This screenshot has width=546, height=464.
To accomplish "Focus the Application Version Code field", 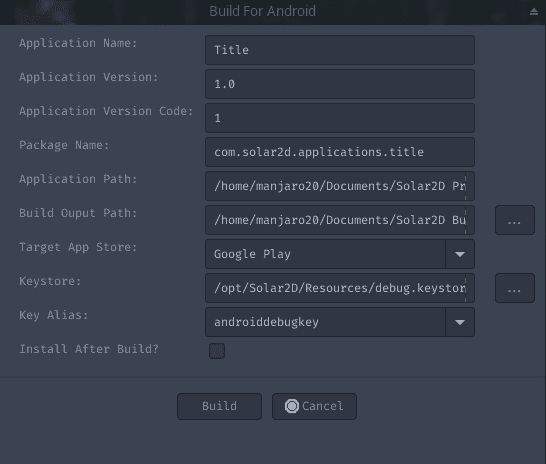I will (340, 118).
